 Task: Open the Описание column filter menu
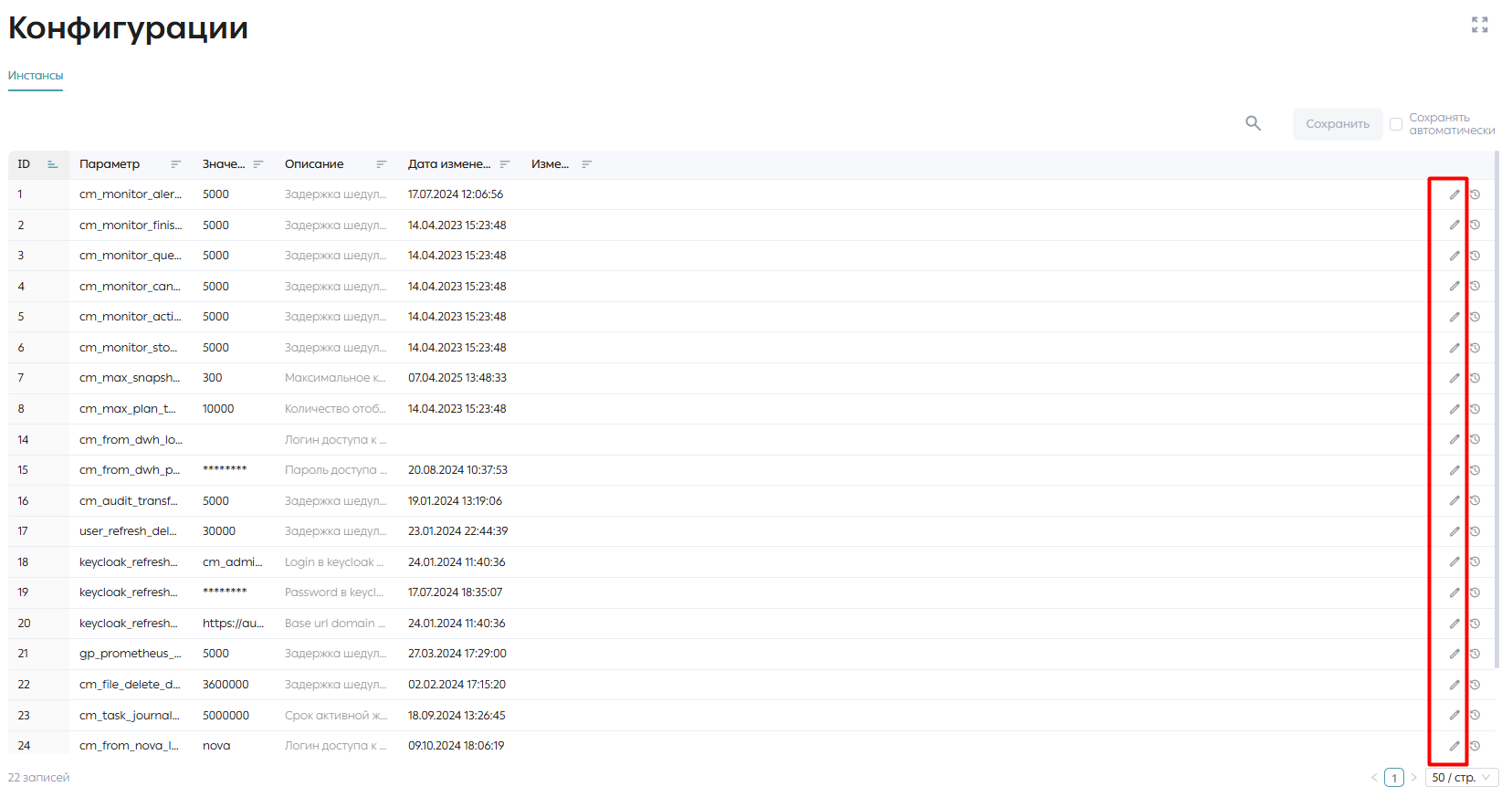(x=382, y=164)
